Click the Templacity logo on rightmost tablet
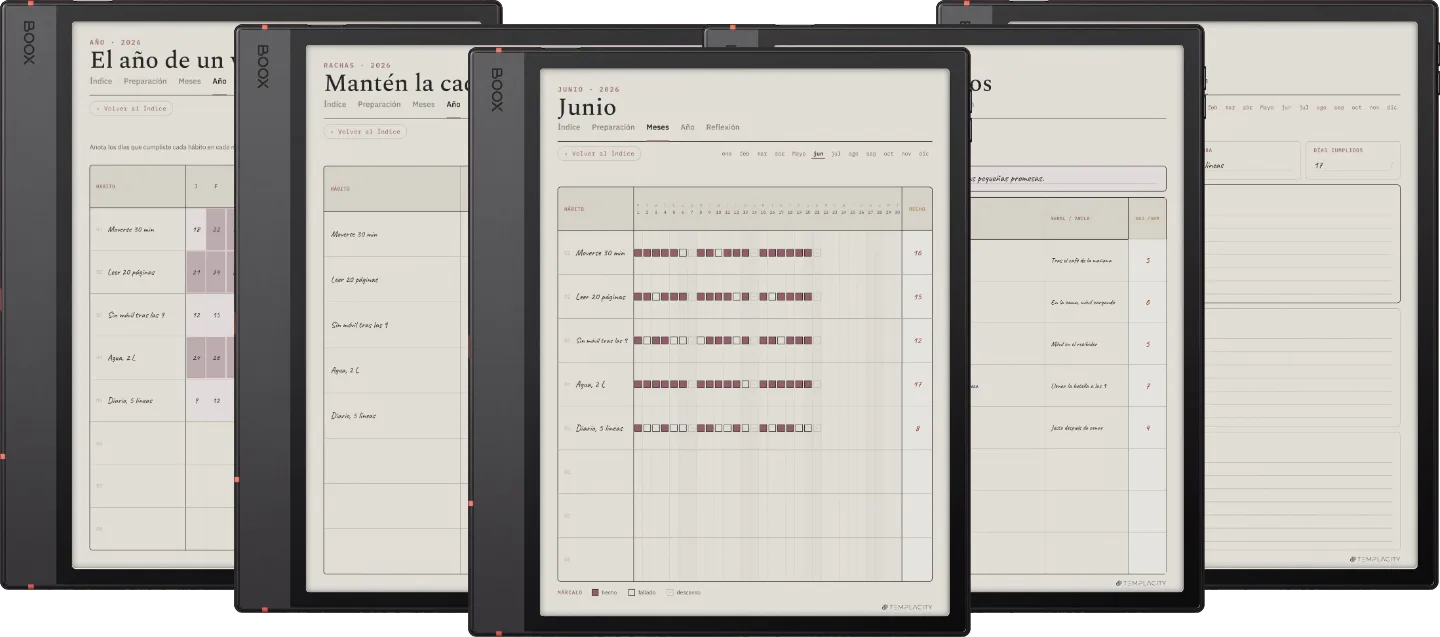Image resolution: width=1440 pixels, height=637 pixels. coord(1375,559)
